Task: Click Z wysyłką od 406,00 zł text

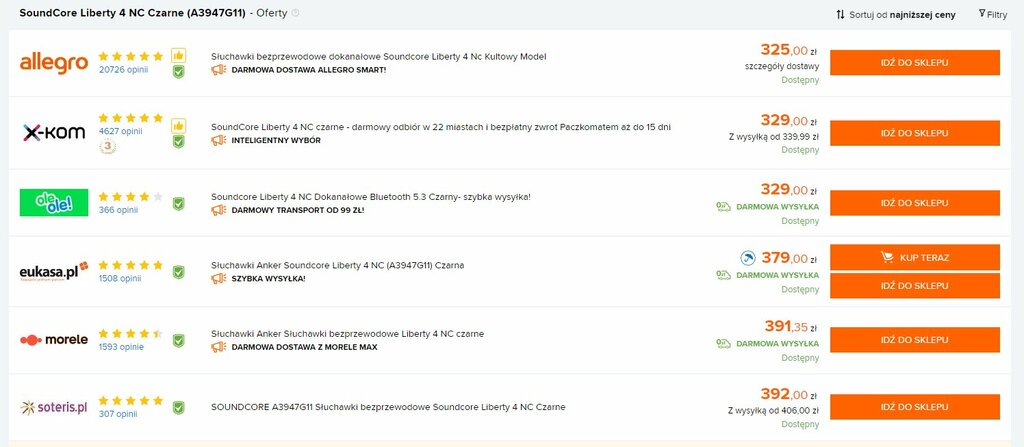Action: pos(774,410)
